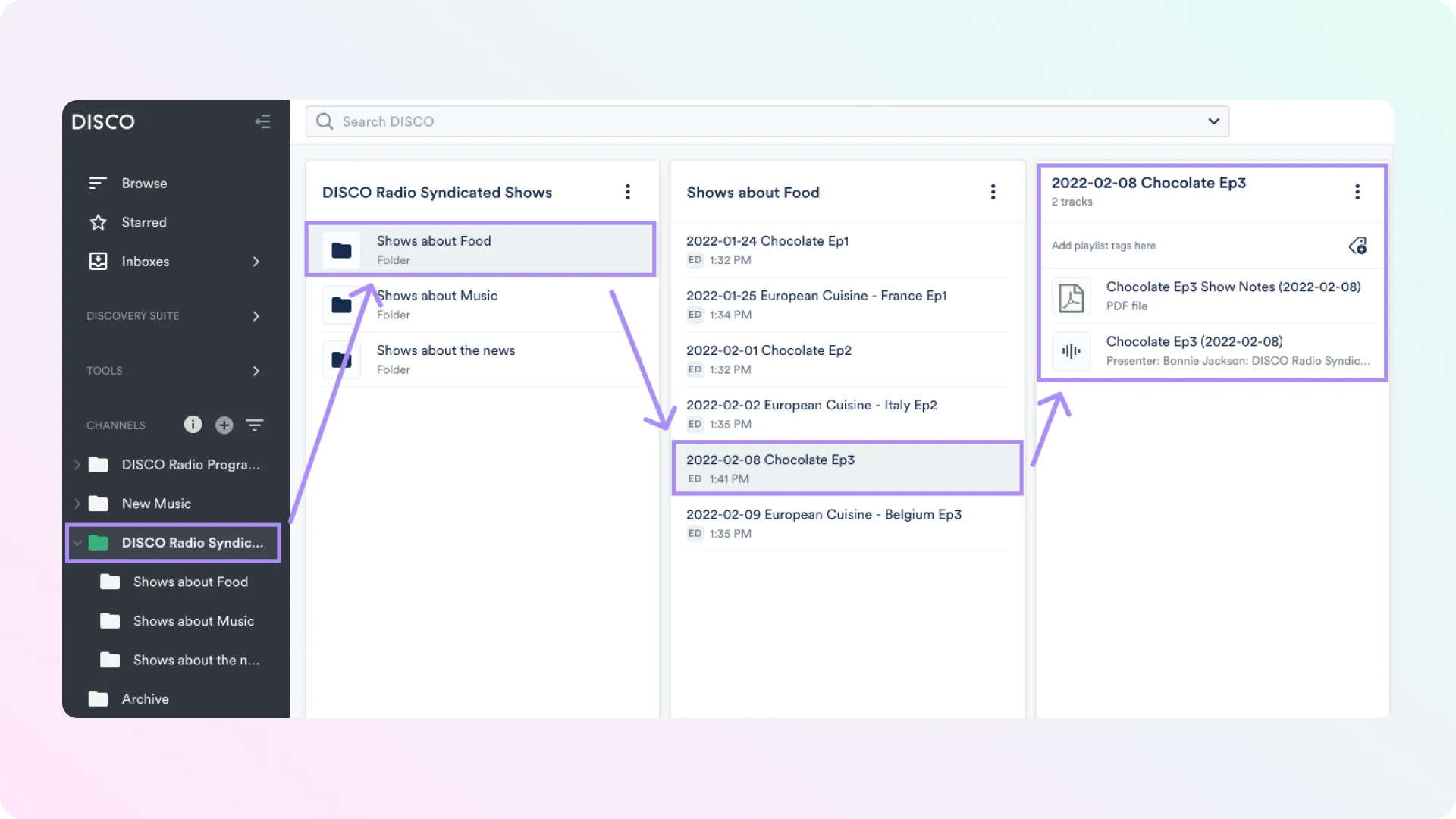Expand the New Music channel
The image size is (1456, 819).
click(x=77, y=504)
